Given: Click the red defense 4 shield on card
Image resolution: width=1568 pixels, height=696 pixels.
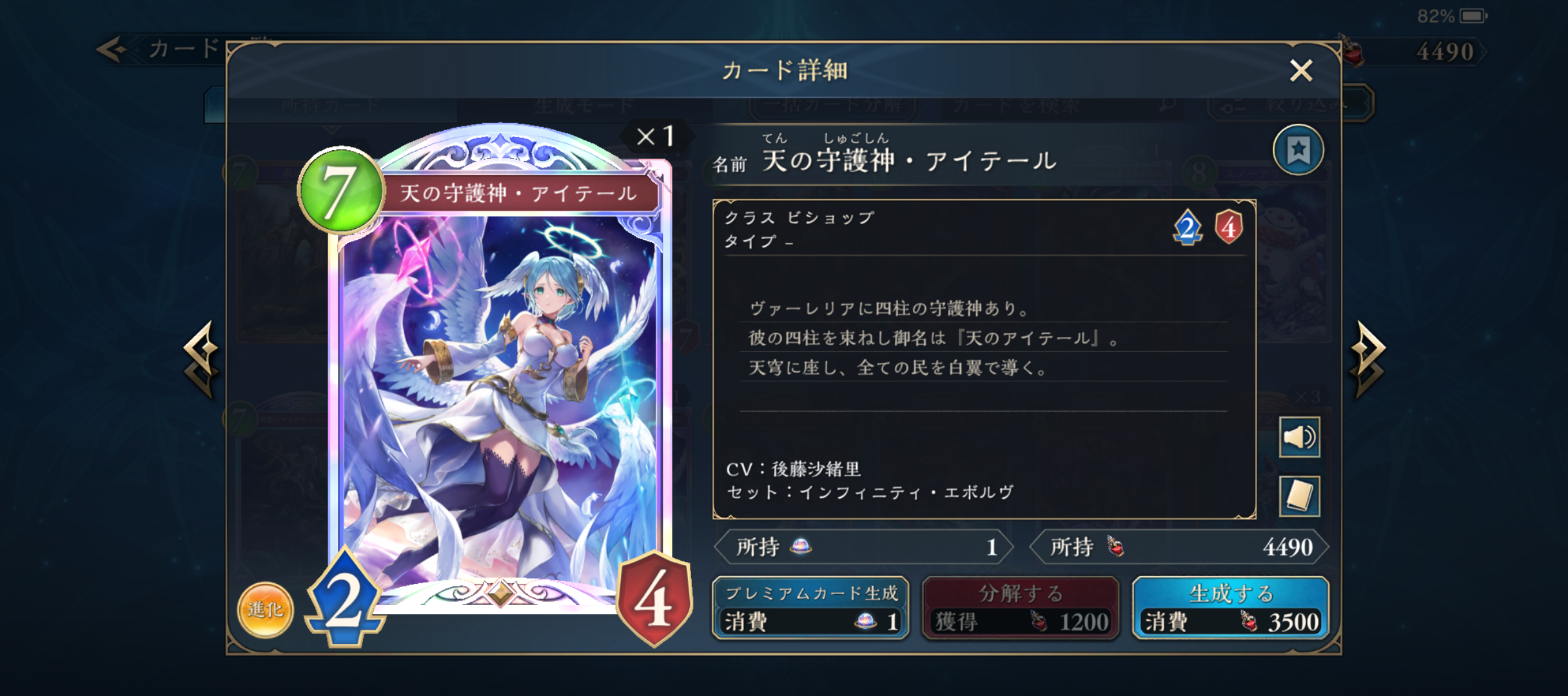Looking at the screenshot, I should [x=654, y=599].
